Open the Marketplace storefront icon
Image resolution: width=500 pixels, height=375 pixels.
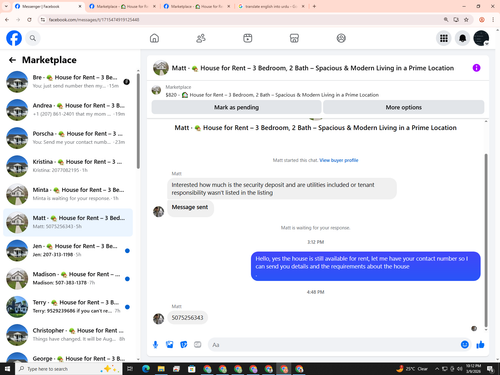[x=294, y=38]
